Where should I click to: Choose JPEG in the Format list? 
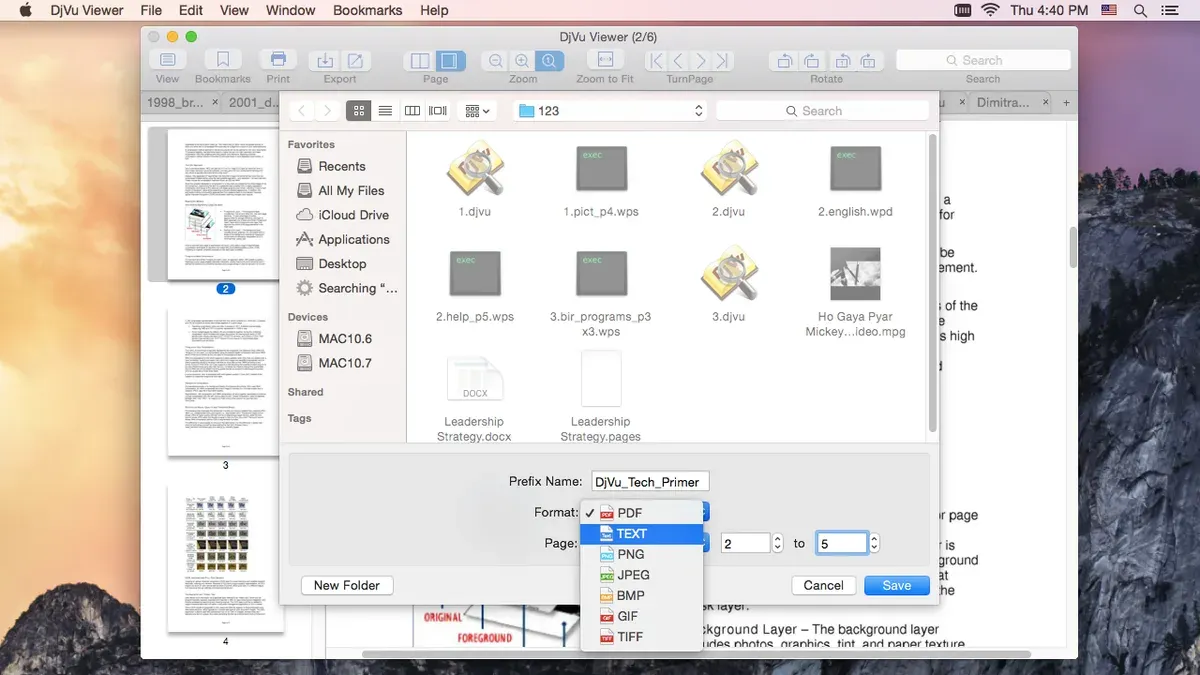[x=642, y=575]
